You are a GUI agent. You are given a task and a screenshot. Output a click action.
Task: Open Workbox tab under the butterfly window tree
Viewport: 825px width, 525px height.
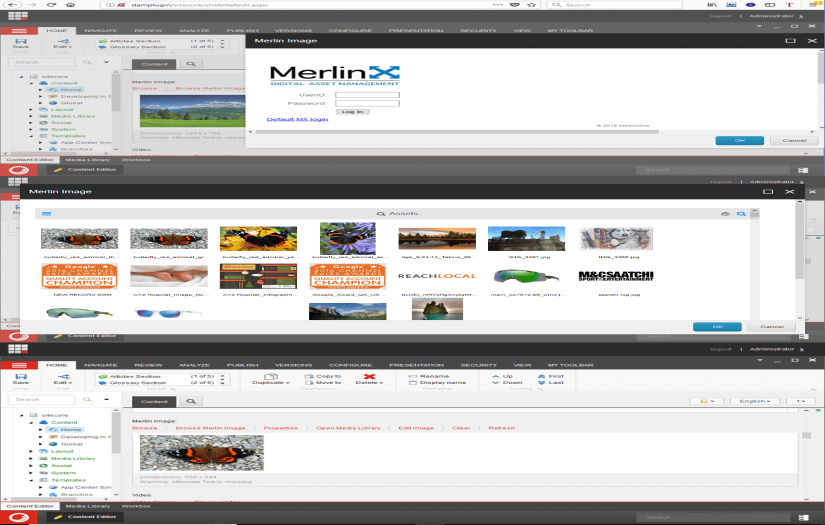click(136, 506)
